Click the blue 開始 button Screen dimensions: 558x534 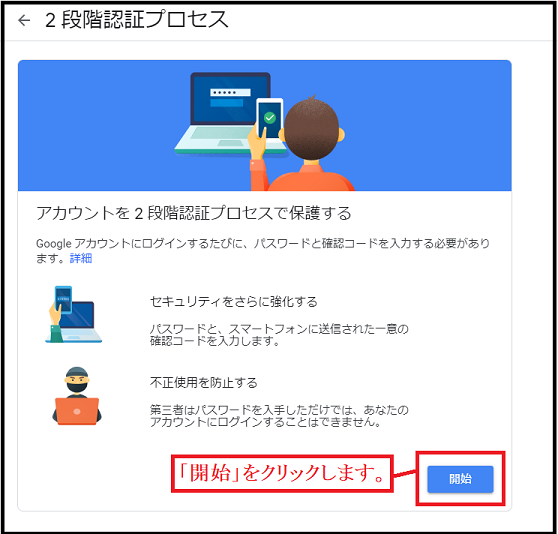(x=460, y=479)
